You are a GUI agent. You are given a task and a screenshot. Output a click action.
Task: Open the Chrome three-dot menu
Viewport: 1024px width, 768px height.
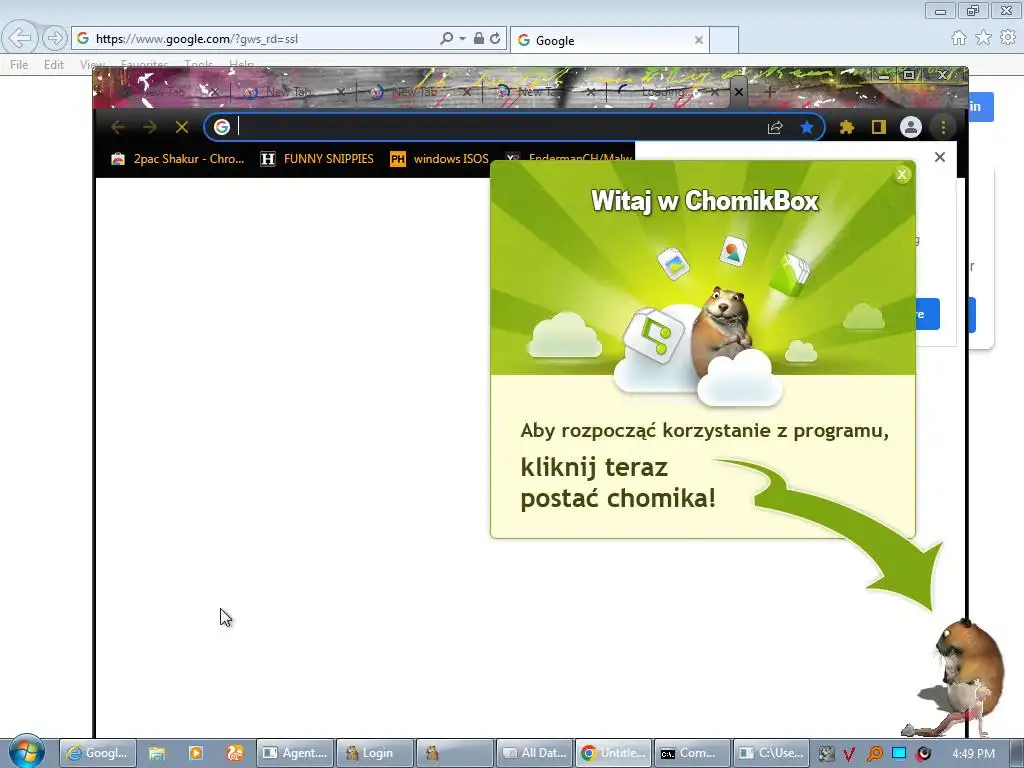point(943,127)
